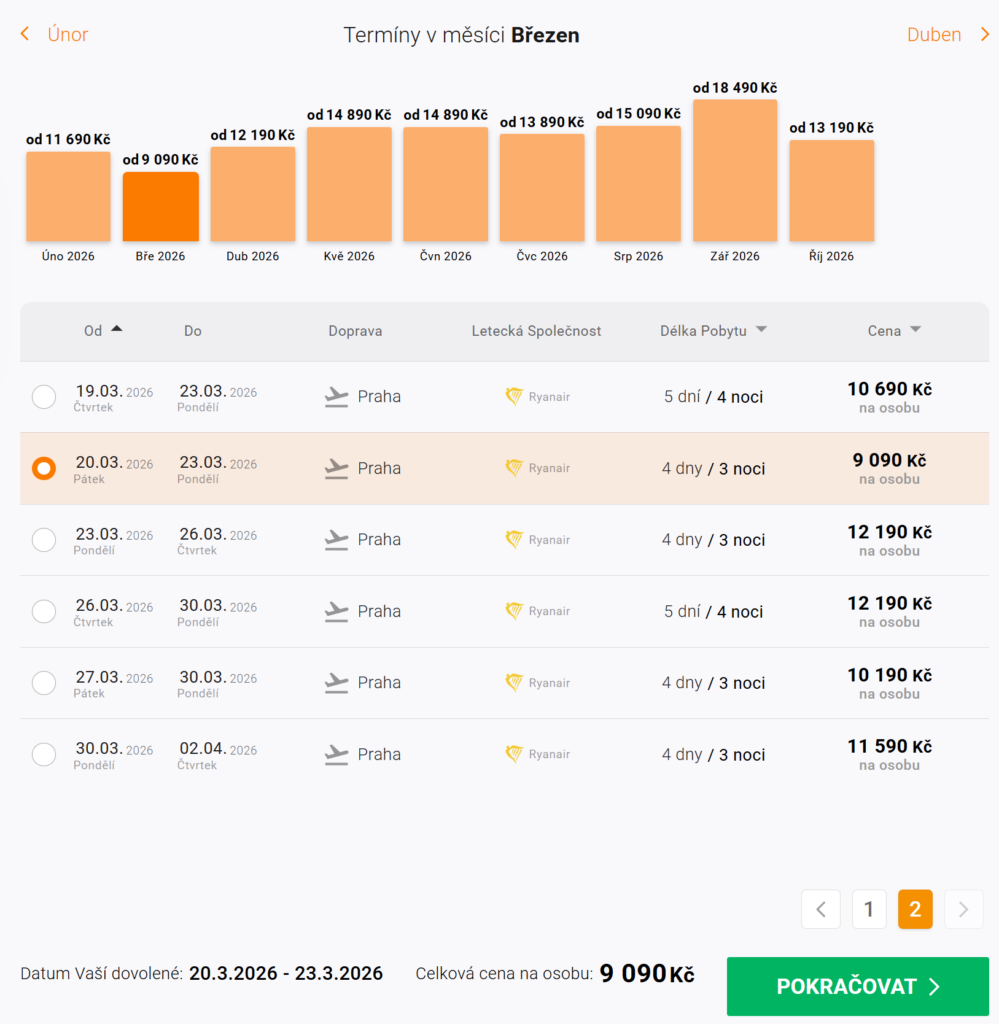The width and height of the screenshot is (999, 1024).
Task: Sort by Délka Pobytu column arrow
Action: point(761,330)
